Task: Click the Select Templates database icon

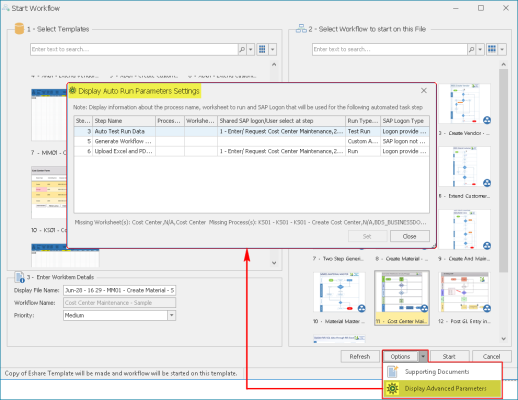Action: coord(19,29)
